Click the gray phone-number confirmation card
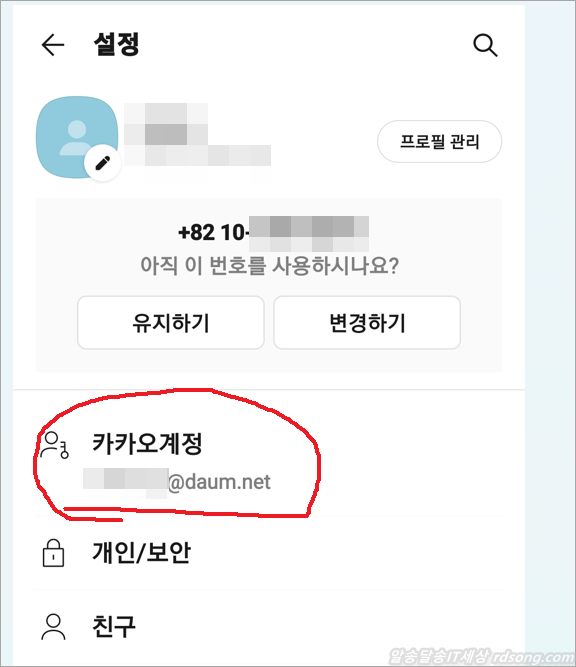 (269, 285)
